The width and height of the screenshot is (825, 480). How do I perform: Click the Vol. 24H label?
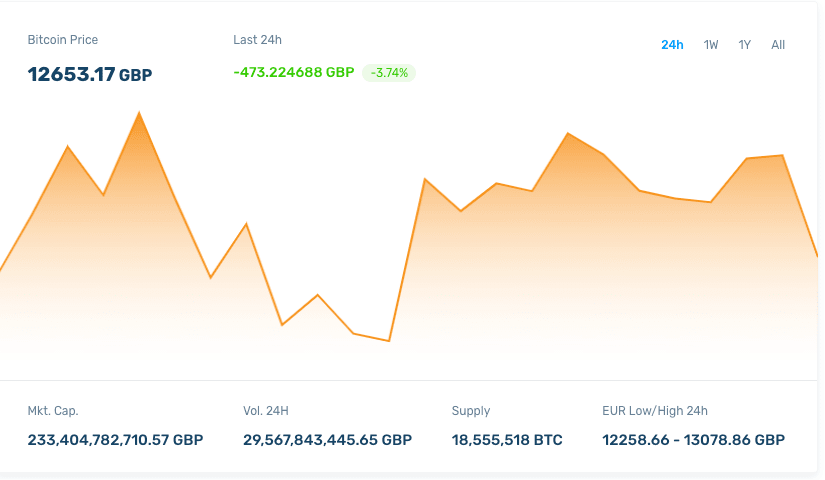tap(266, 411)
